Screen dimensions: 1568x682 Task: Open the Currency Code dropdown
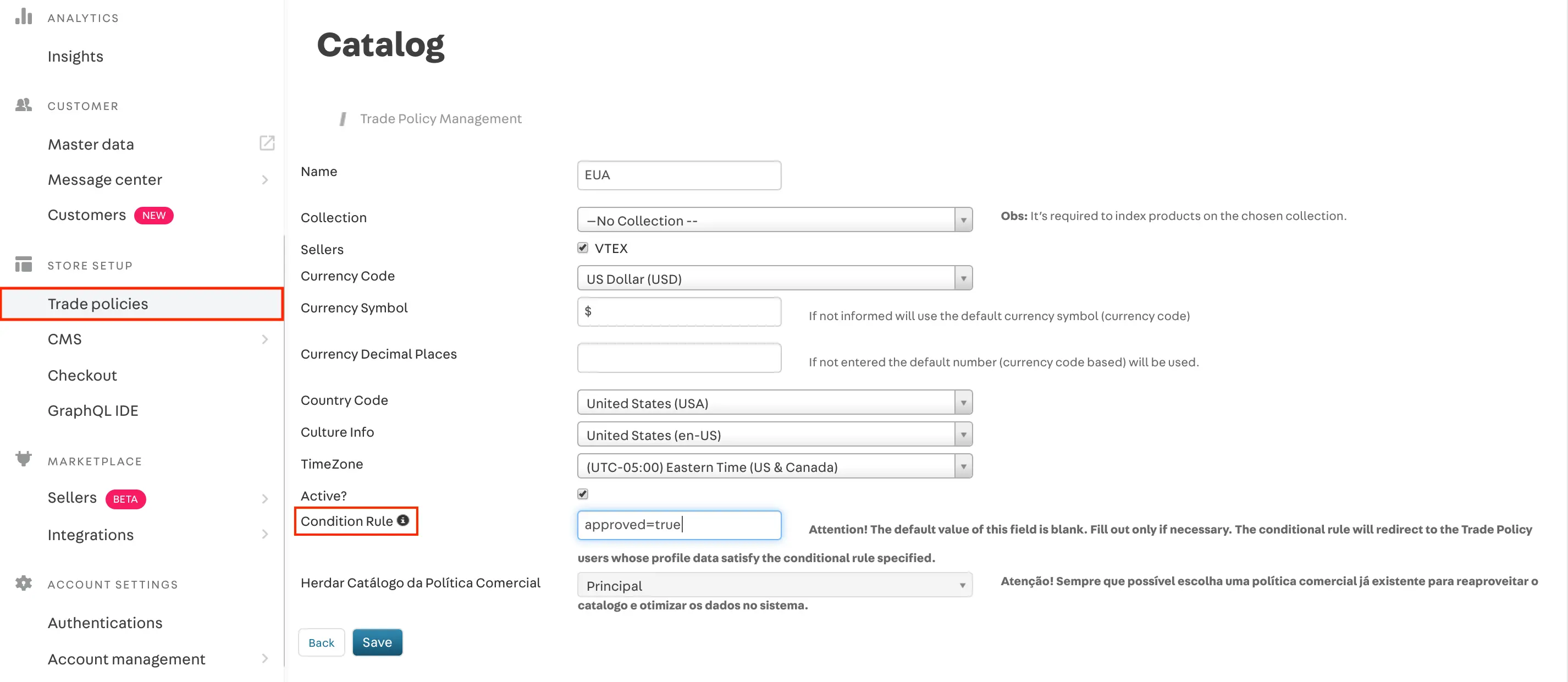point(774,278)
